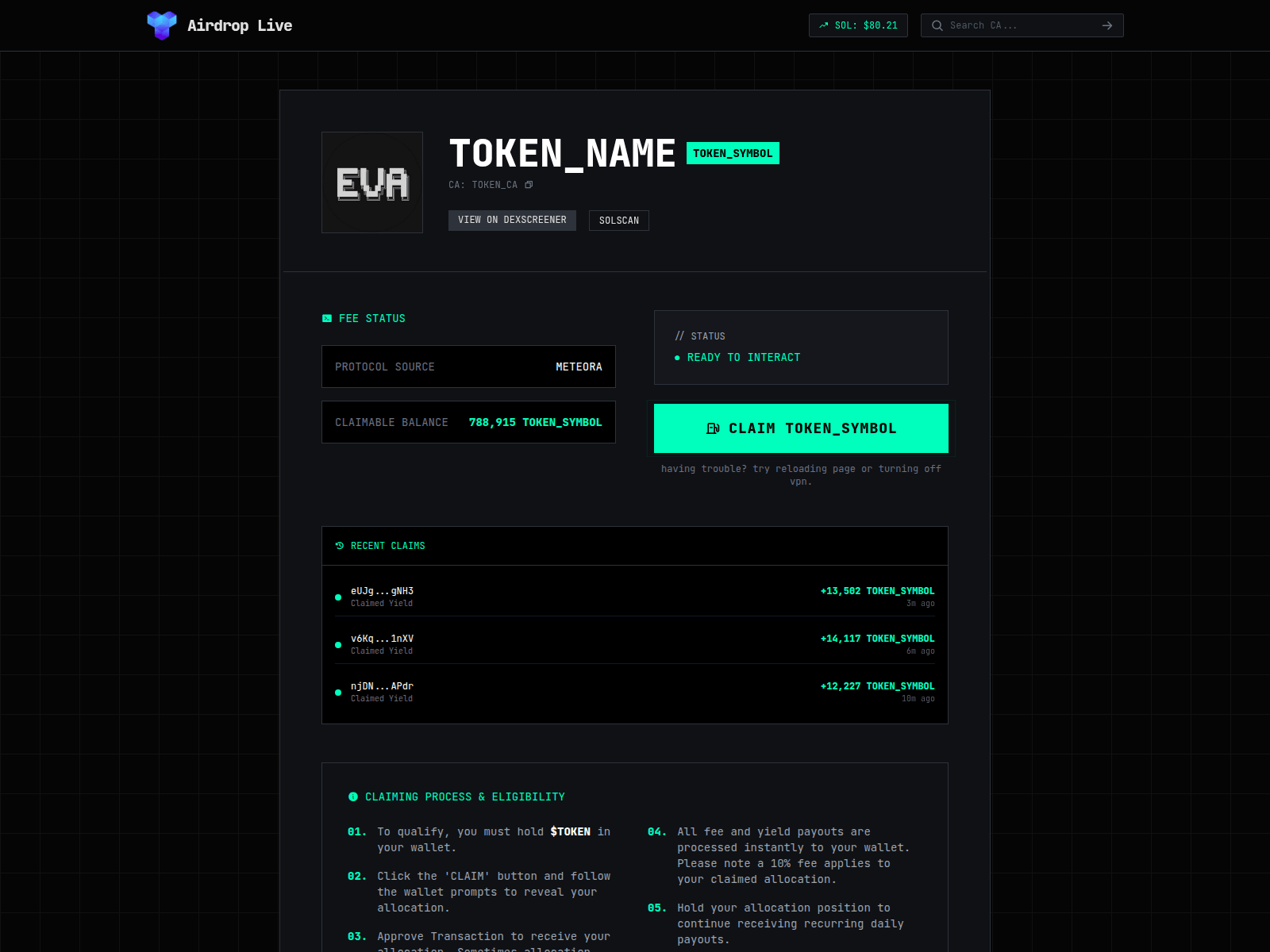Viewport: 1270px width, 952px height.
Task: Click the SOL: $80.21 price indicator
Action: click(x=858, y=25)
